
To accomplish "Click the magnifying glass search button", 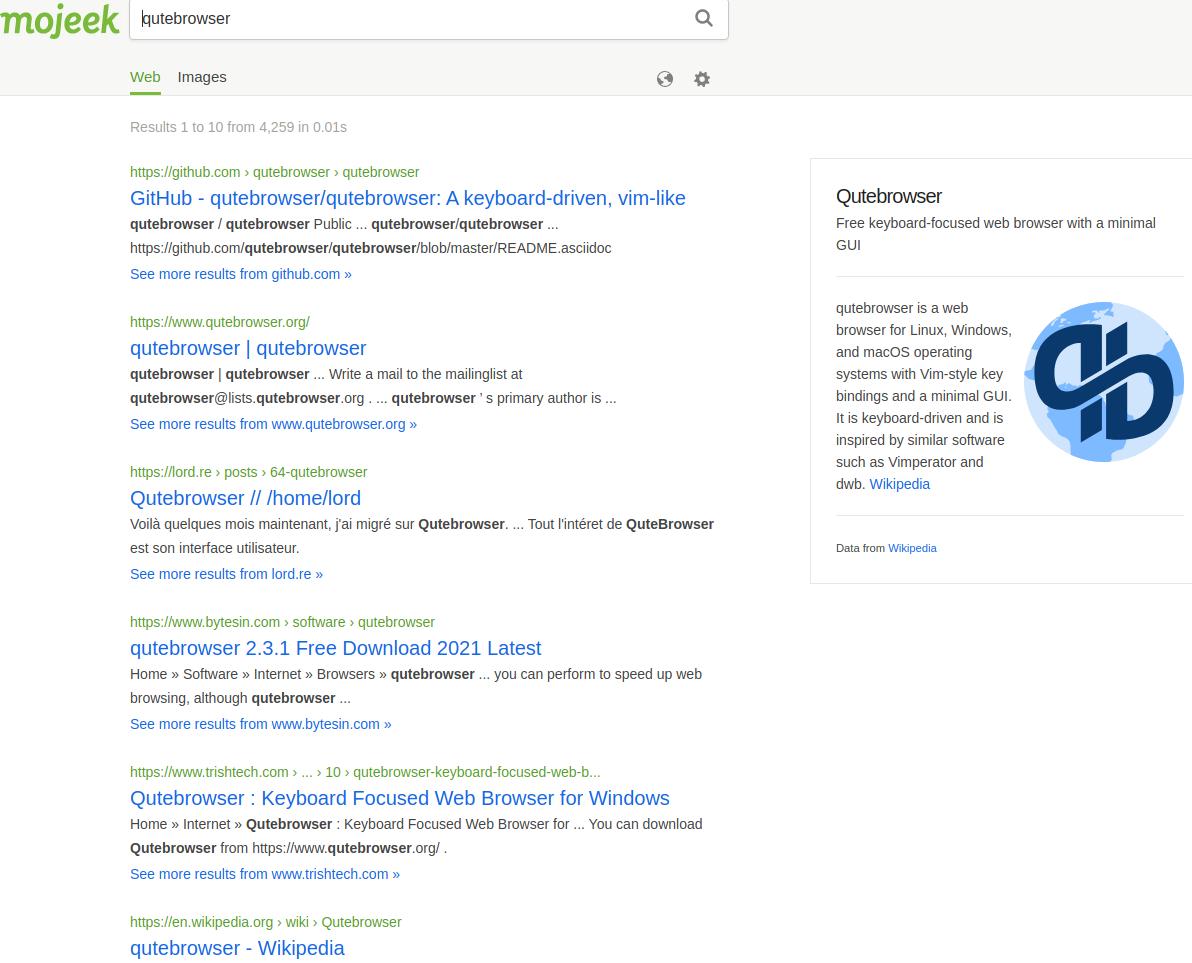I will click(704, 18).
